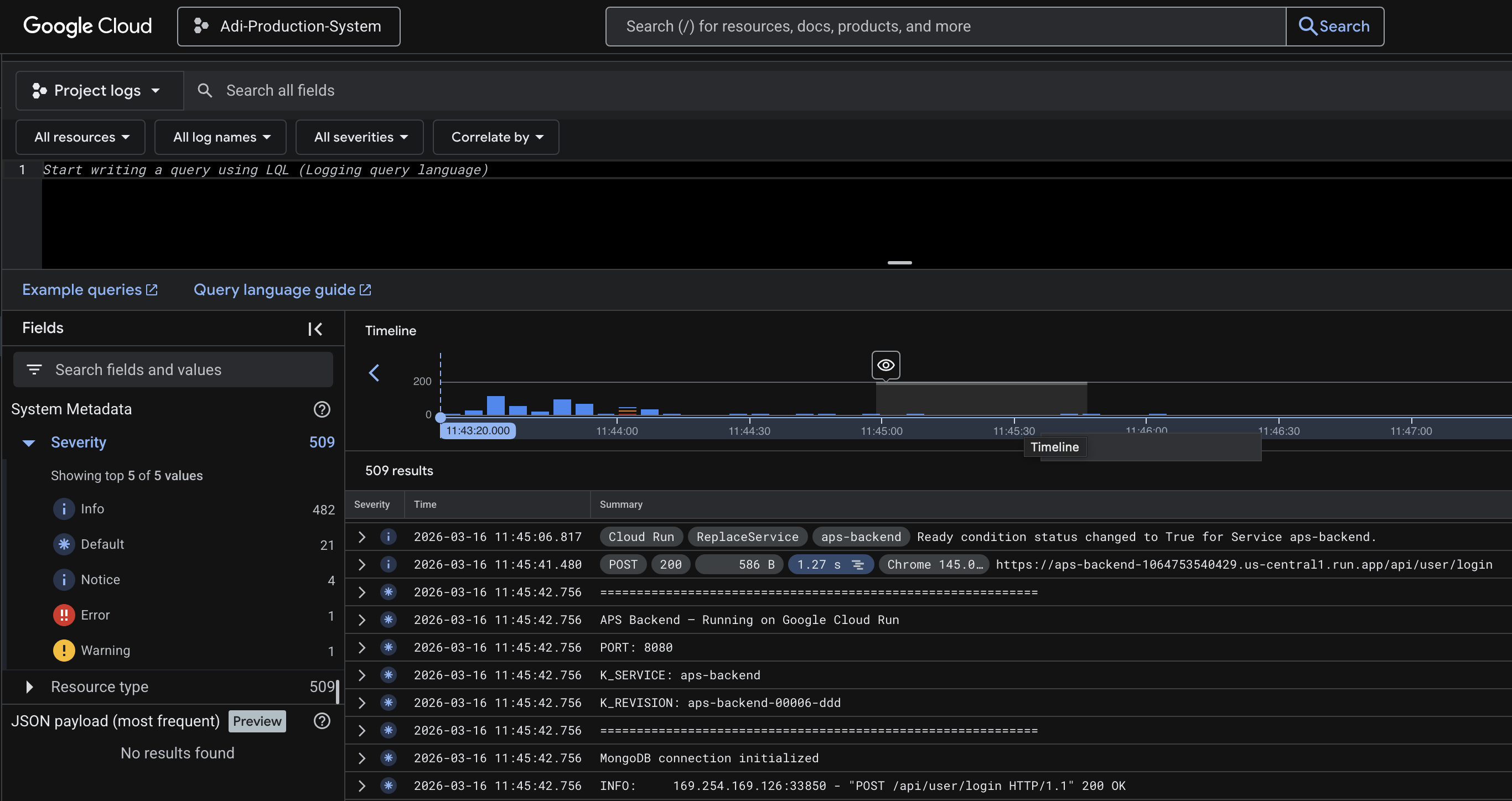1512x801 pixels.
Task: Click the timeline back arrow
Action: click(x=375, y=373)
